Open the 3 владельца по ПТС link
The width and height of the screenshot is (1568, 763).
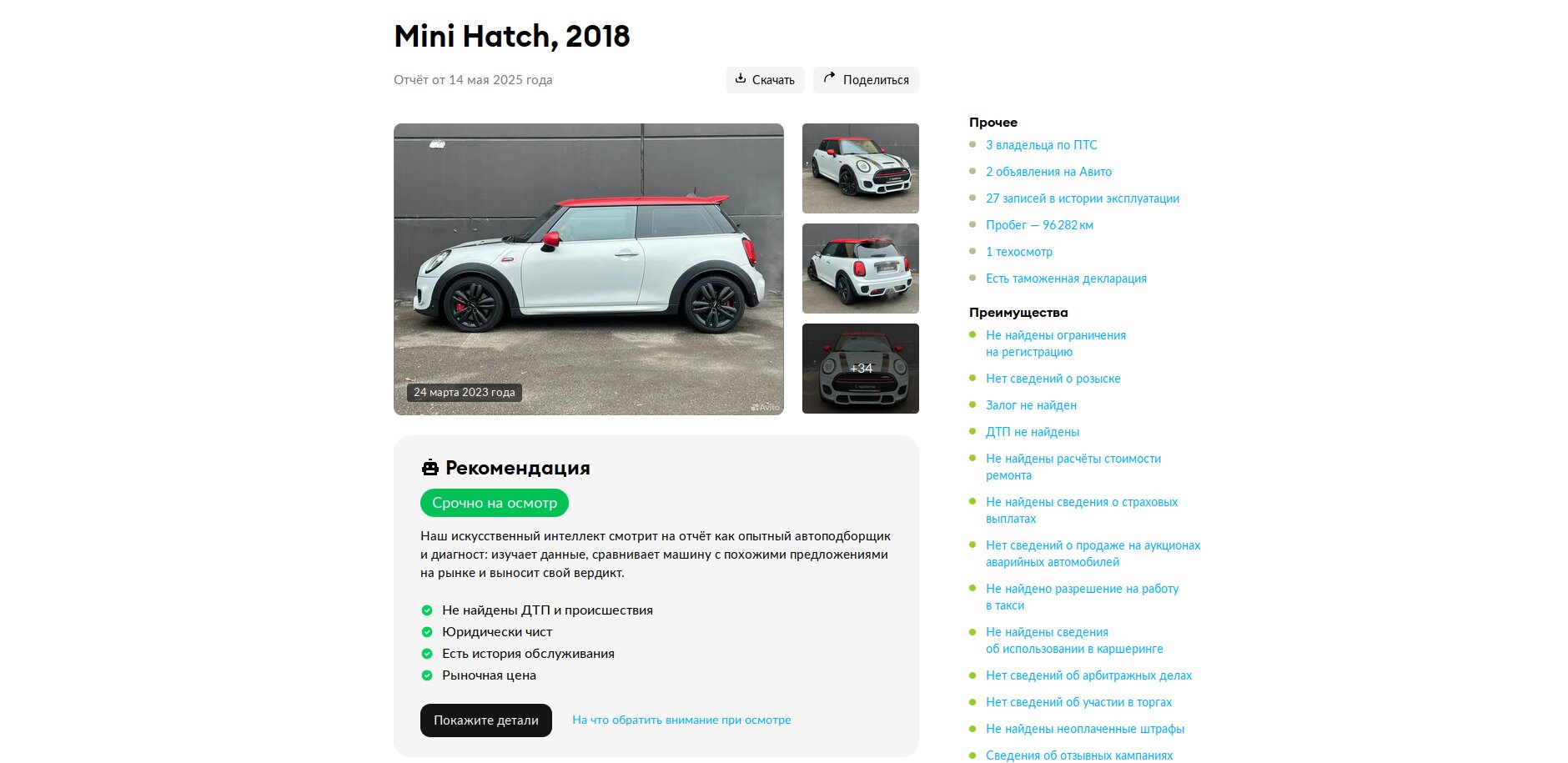[1042, 145]
